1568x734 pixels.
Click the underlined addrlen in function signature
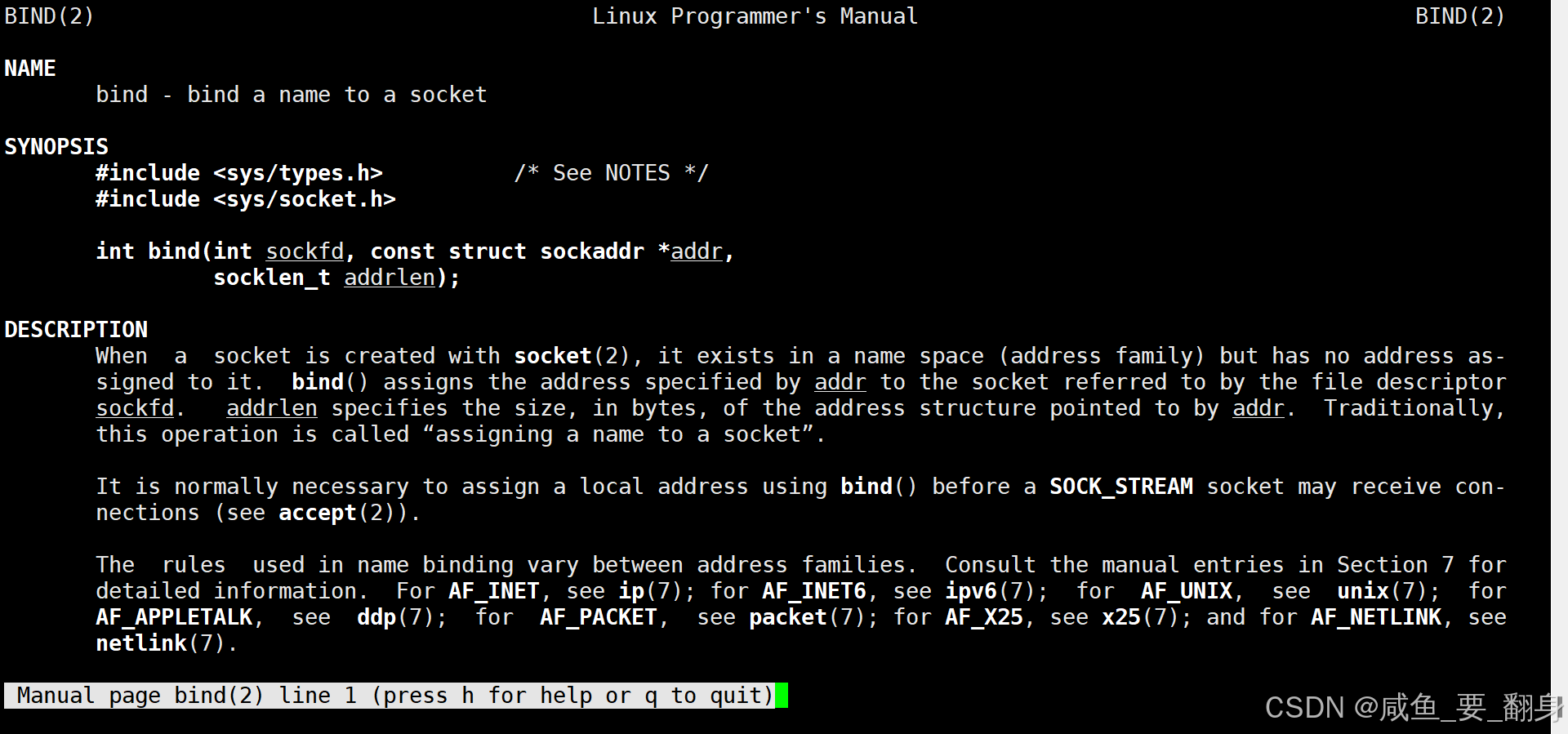click(390, 278)
